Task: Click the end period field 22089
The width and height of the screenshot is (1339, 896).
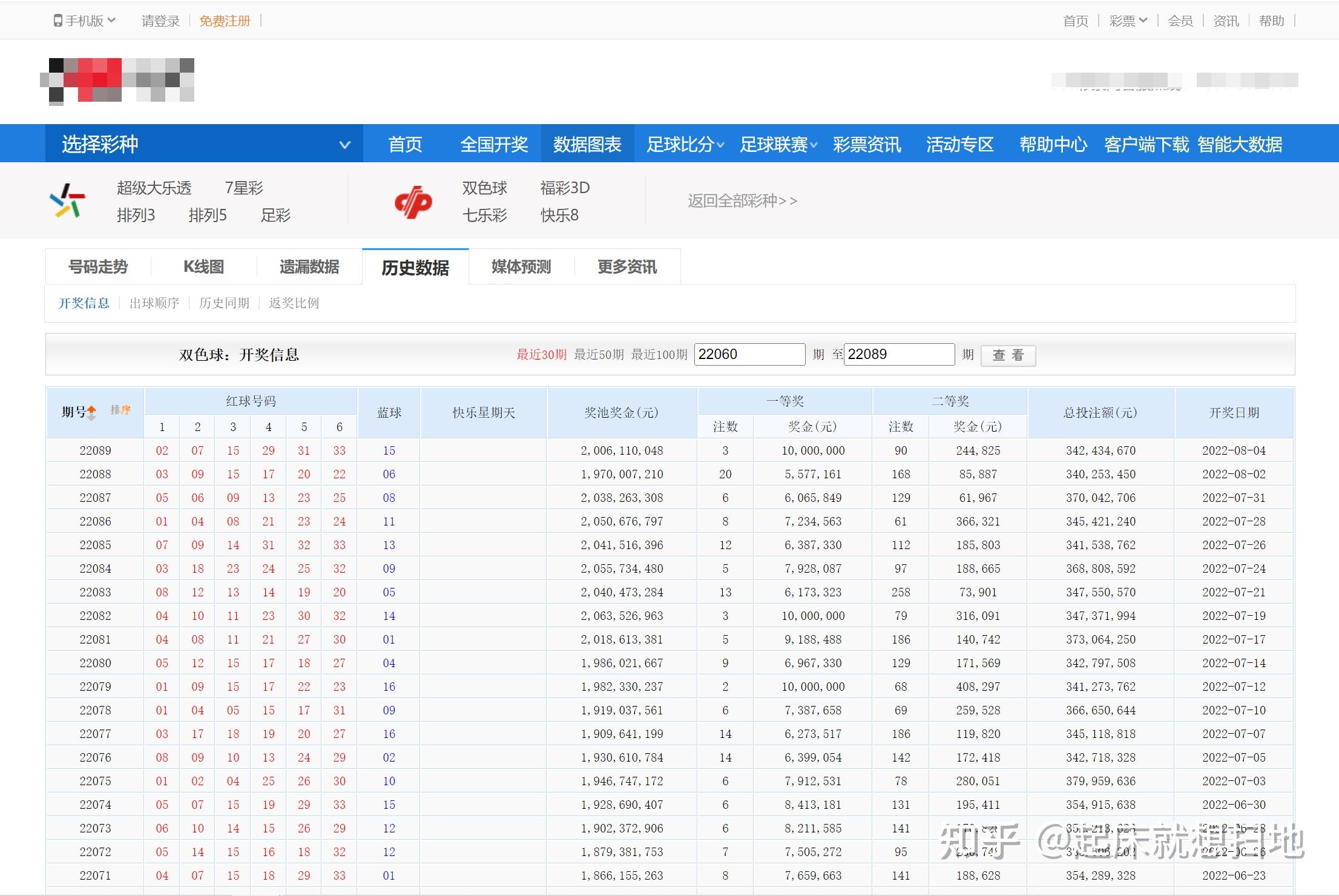Action: pos(900,354)
